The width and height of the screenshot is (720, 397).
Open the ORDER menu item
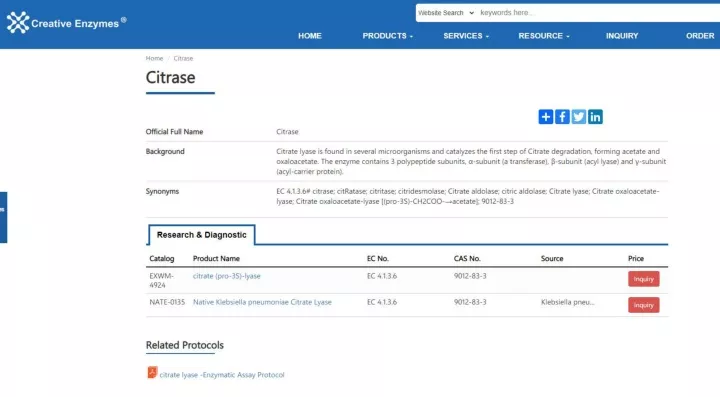click(x=700, y=36)
